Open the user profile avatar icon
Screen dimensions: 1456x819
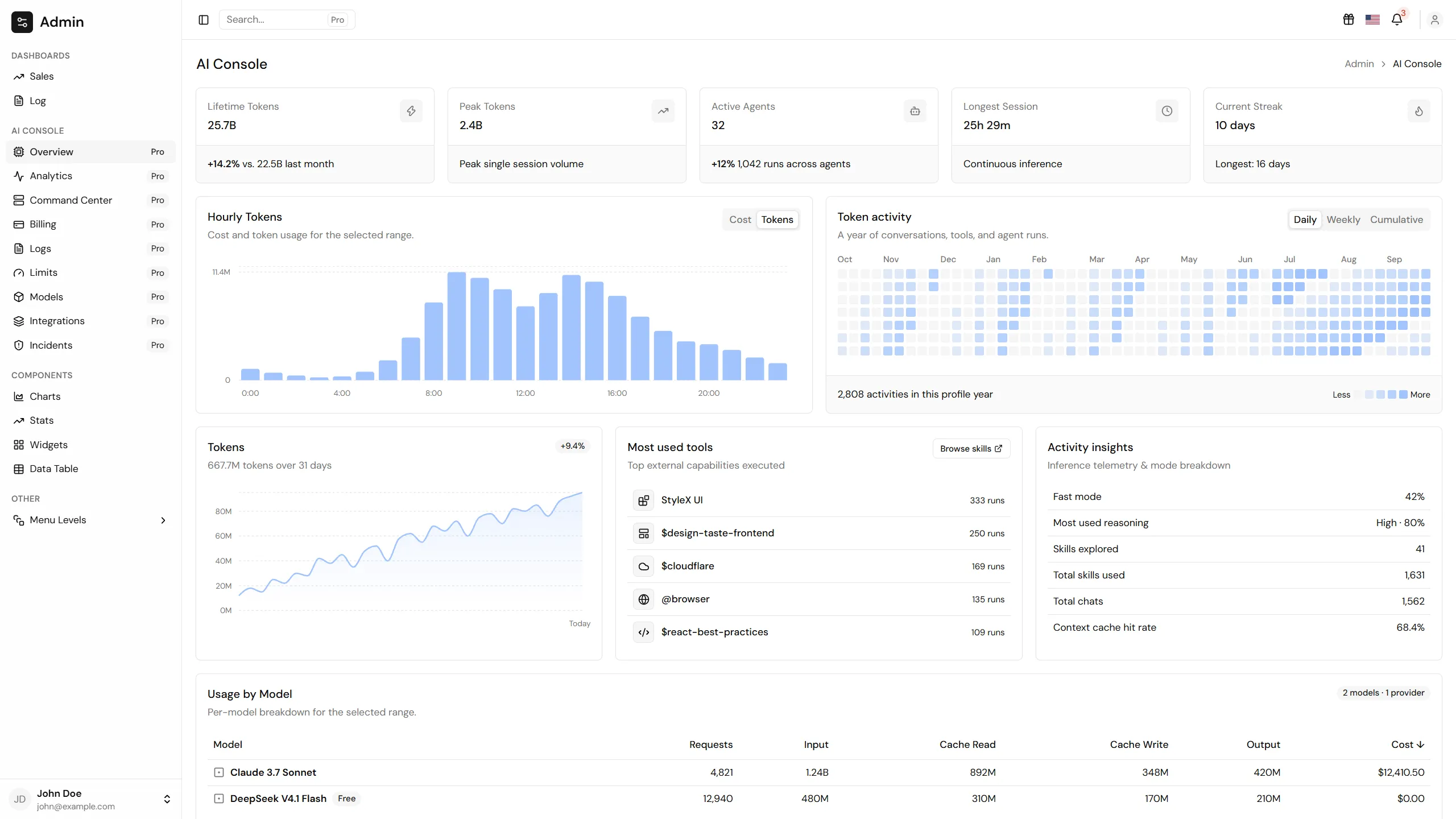(1435, 20)
